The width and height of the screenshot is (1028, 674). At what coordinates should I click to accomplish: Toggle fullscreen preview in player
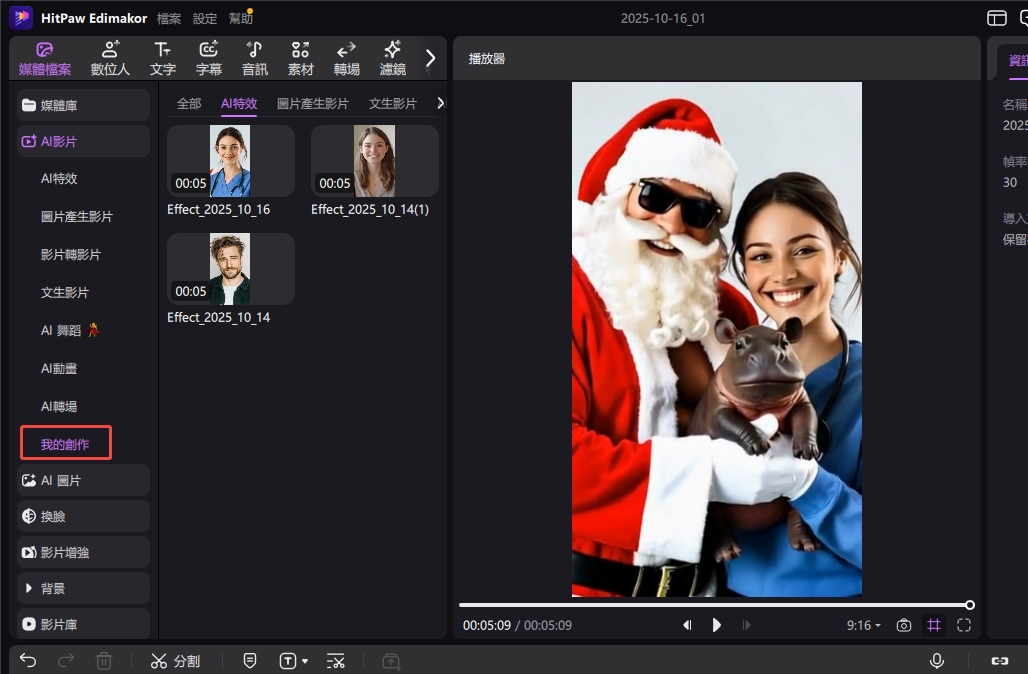964,625
